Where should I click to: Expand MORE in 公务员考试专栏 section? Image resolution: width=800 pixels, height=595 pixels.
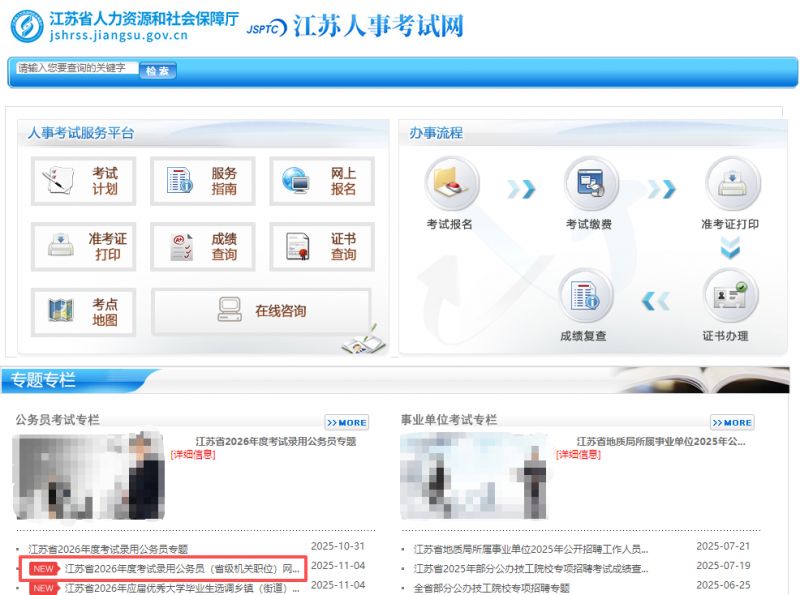coord(346,422)
